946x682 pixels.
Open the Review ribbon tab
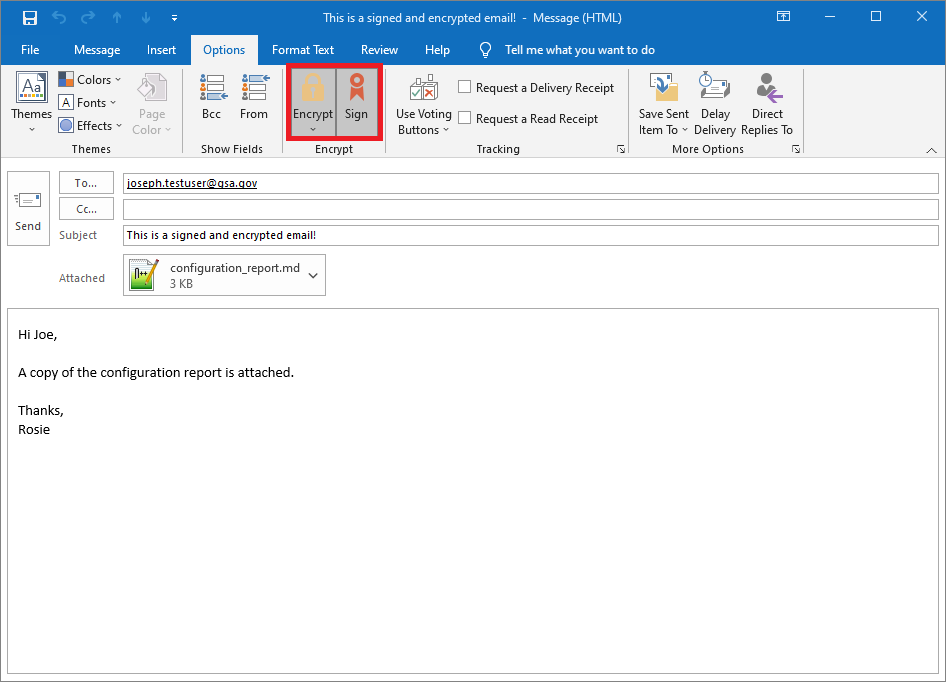click(x=379, y=49)
